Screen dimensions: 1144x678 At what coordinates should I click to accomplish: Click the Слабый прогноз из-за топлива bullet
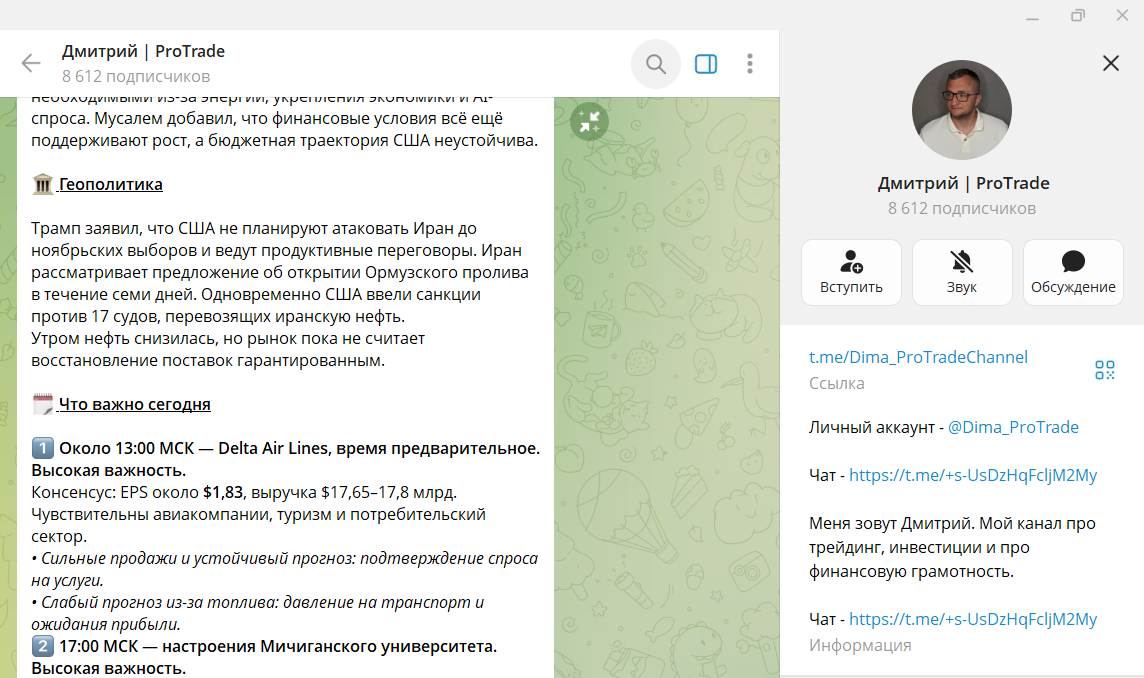click(258, 613)
